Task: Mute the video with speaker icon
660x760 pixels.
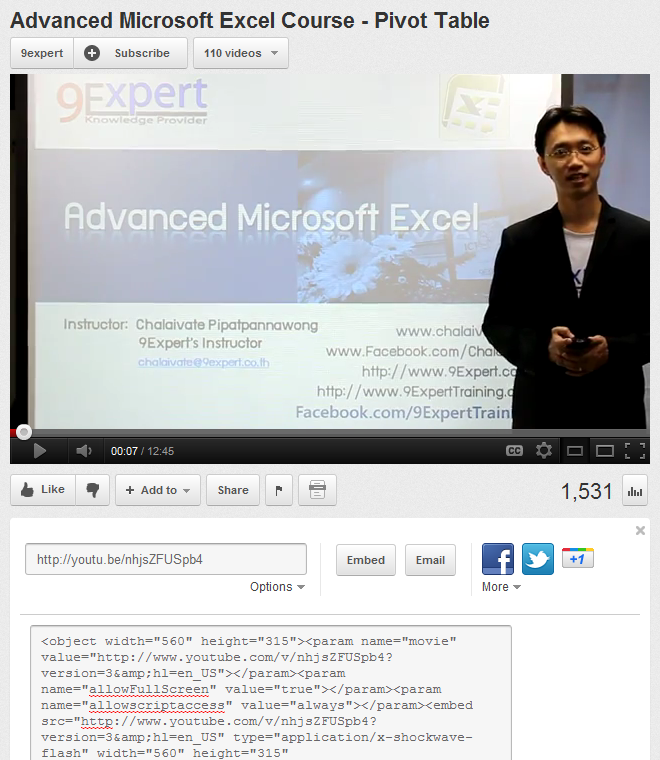Action: [x=83, y=451]
